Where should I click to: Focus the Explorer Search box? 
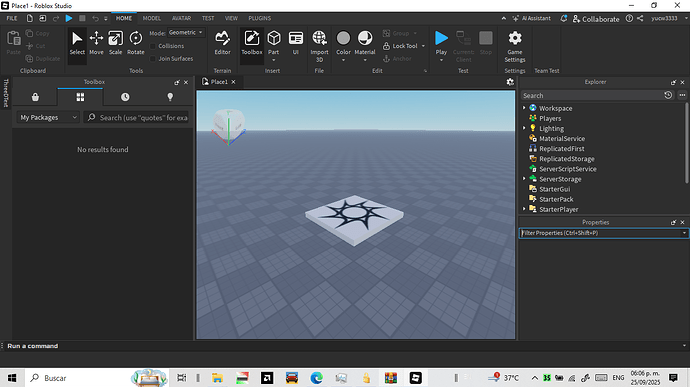coord(591,96)
